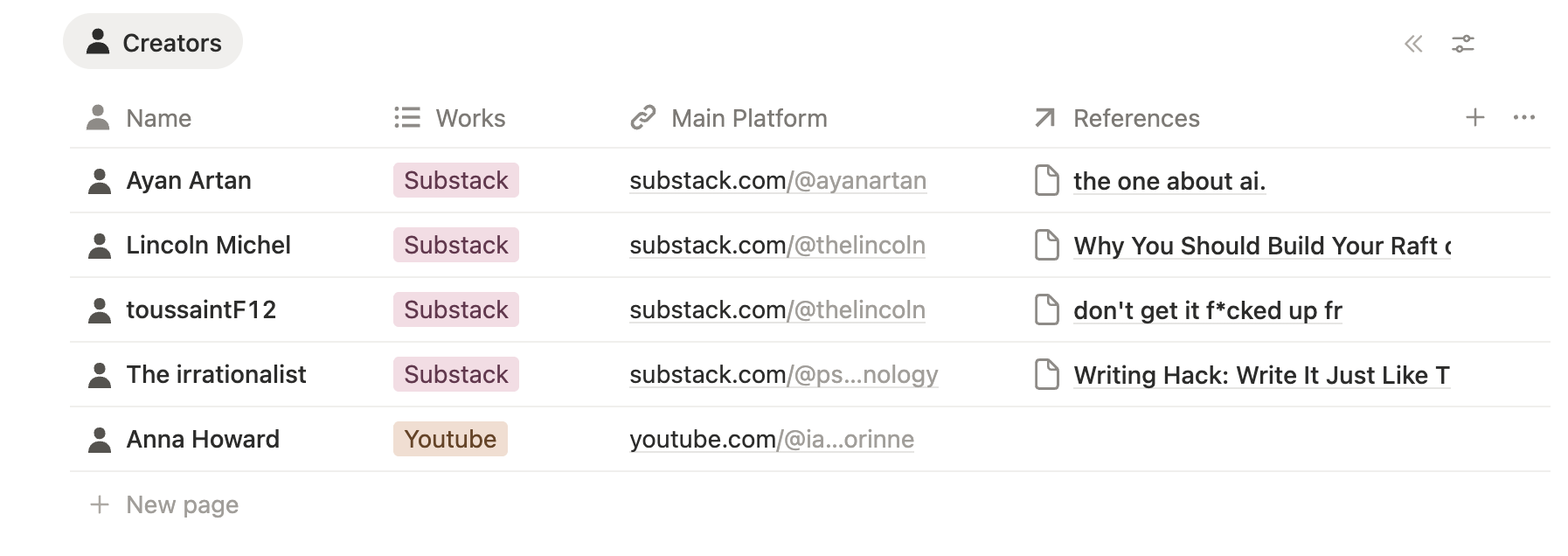The image size is (1568, 556).
Task: Open substack.com/@ayanartan link
Action: click(777, 181)
